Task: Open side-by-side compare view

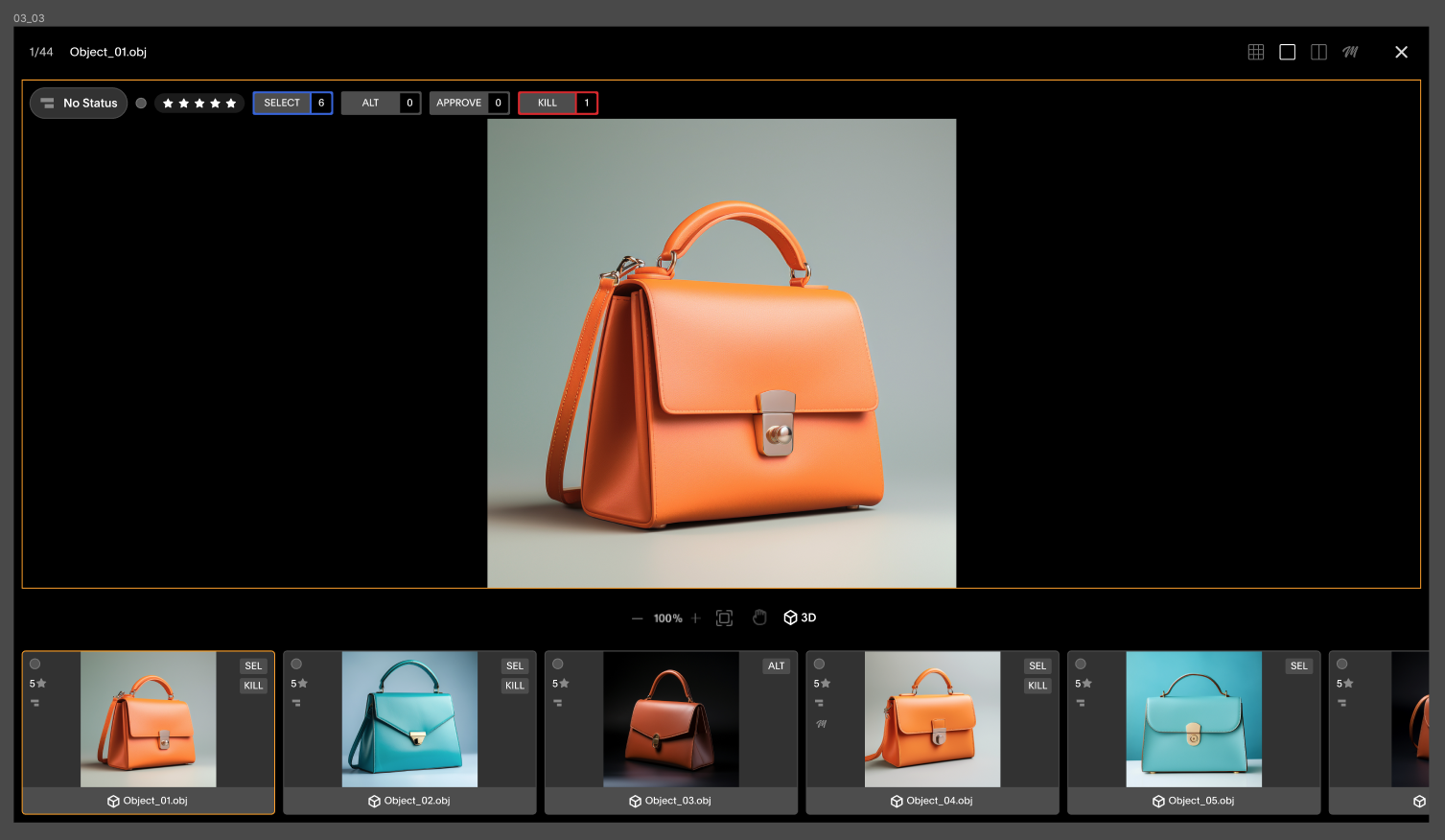Action: [x=1318, y=52]
